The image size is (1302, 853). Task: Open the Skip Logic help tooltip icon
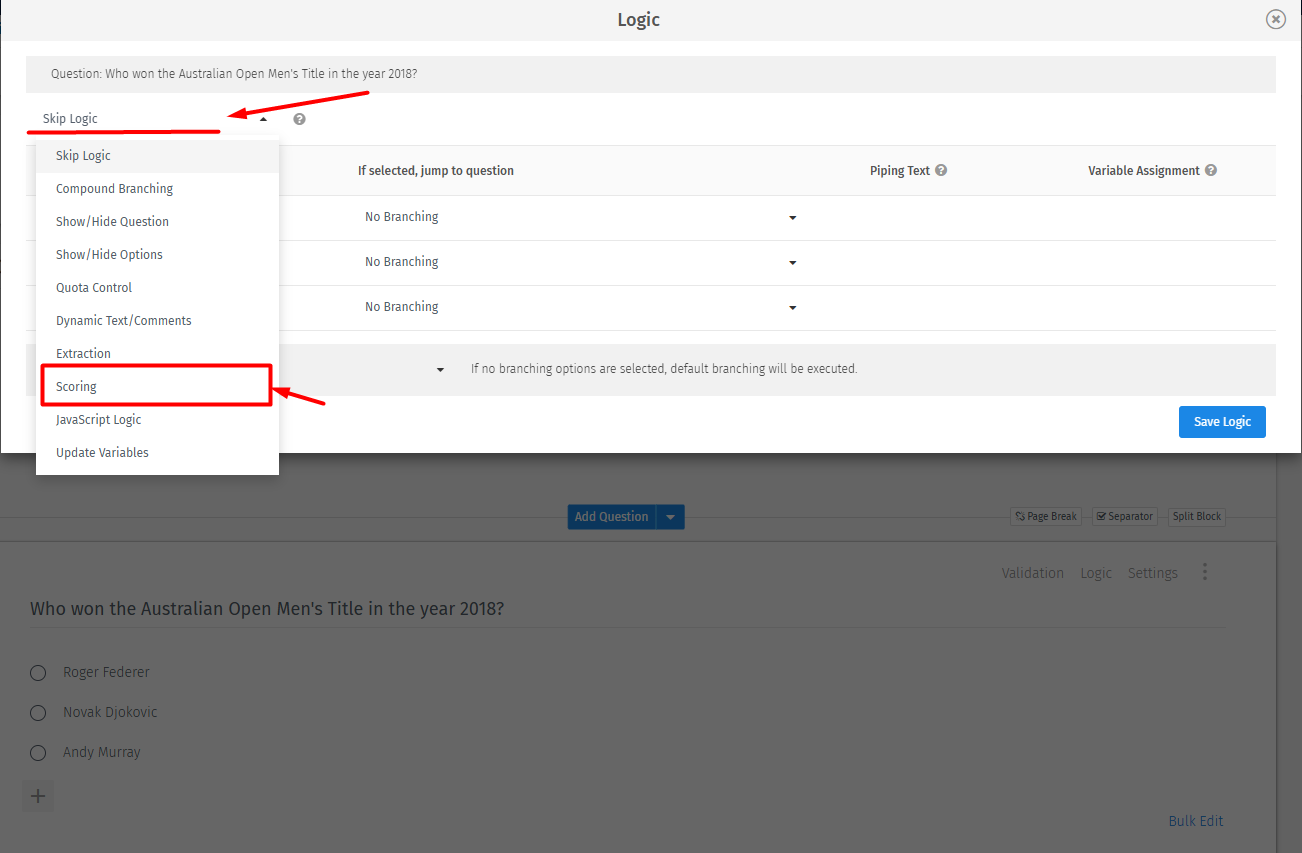coord(299,119)
